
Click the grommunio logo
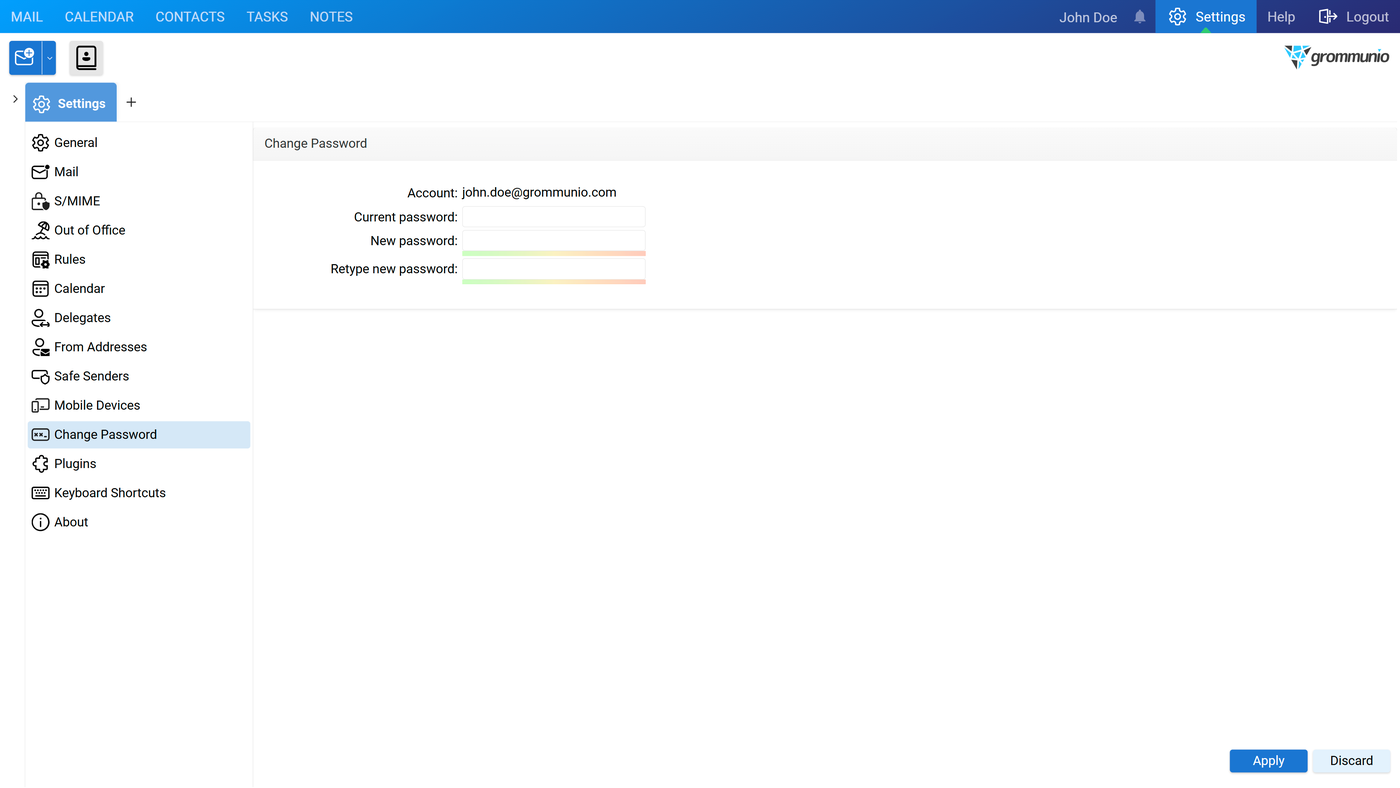point(1337,56)
